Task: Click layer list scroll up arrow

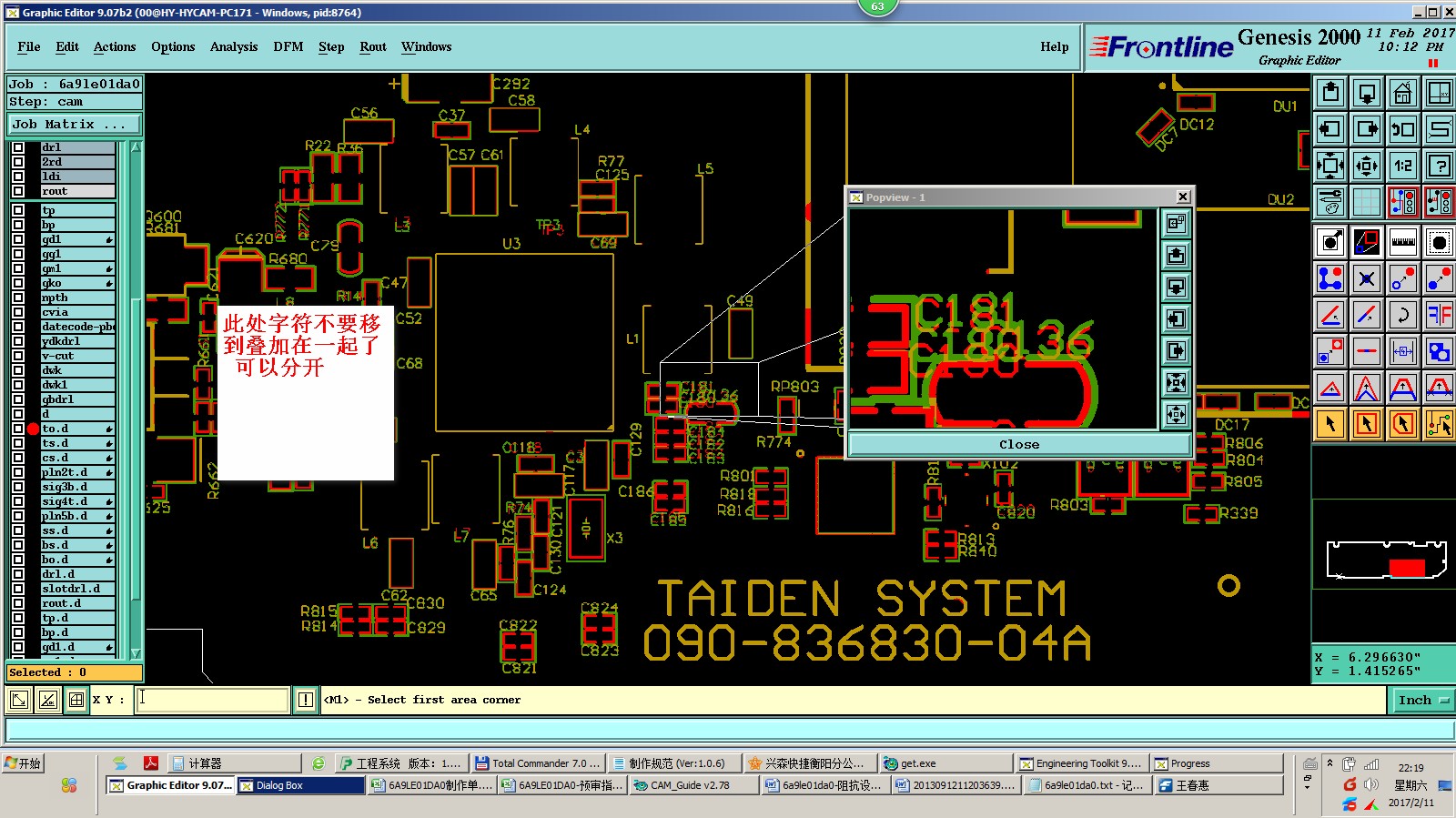Action: tap(136, 146)
